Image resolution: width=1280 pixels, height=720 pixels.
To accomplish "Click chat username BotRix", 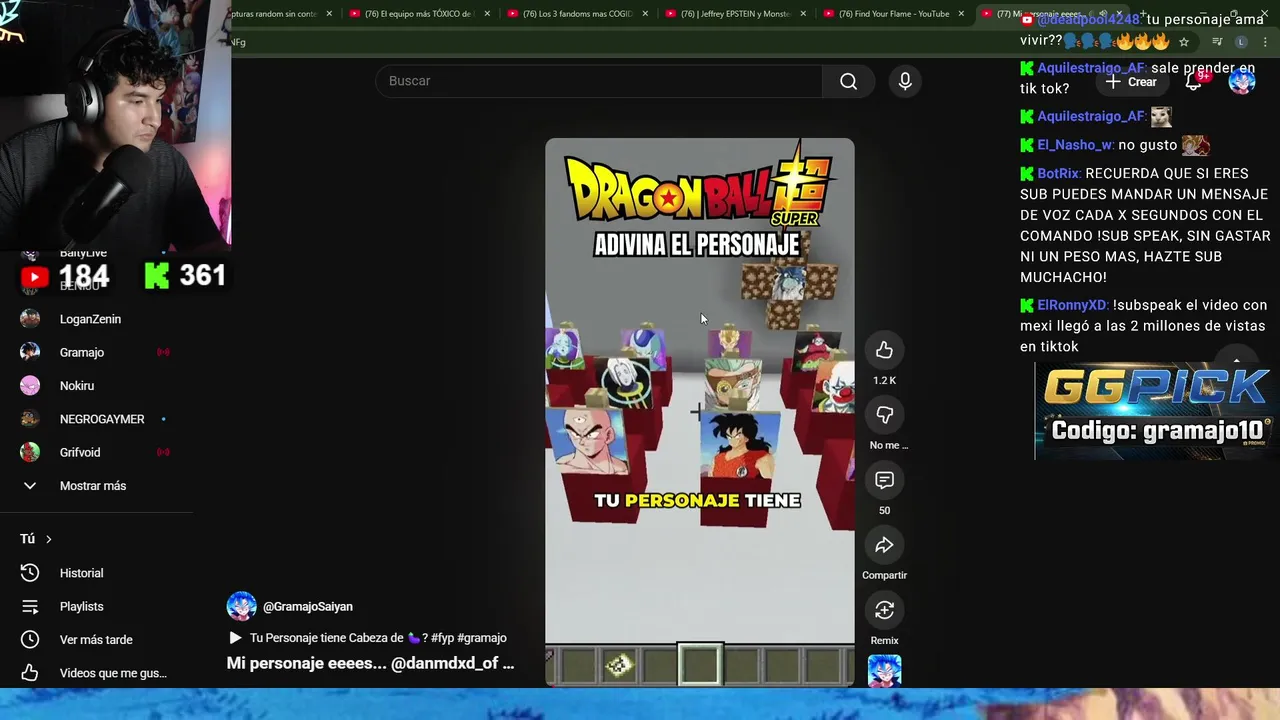I will [1058, 173].
